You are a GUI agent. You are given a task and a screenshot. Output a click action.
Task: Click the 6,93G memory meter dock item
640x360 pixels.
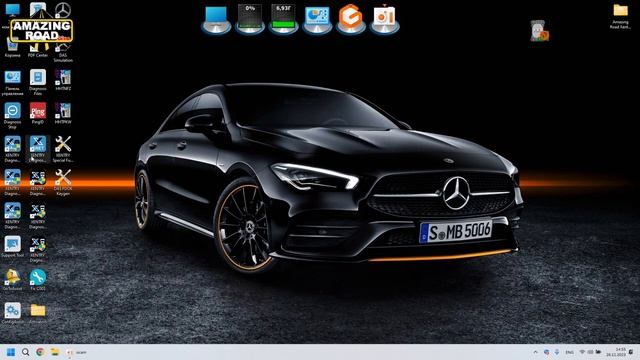pos(283,20)
